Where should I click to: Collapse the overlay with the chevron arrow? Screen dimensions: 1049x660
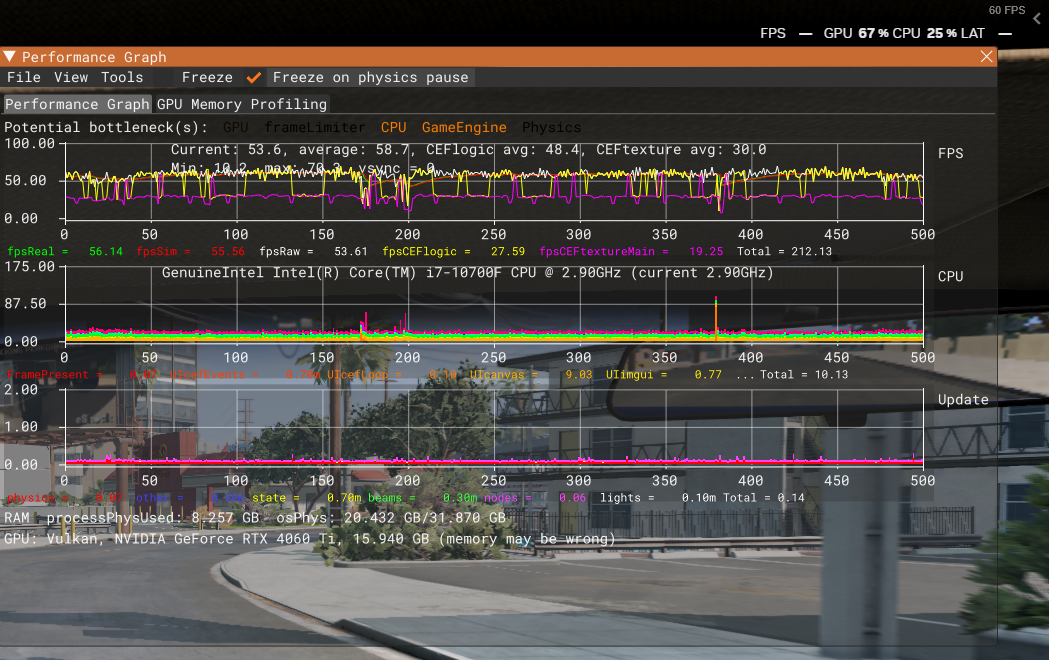(1038, 19)
